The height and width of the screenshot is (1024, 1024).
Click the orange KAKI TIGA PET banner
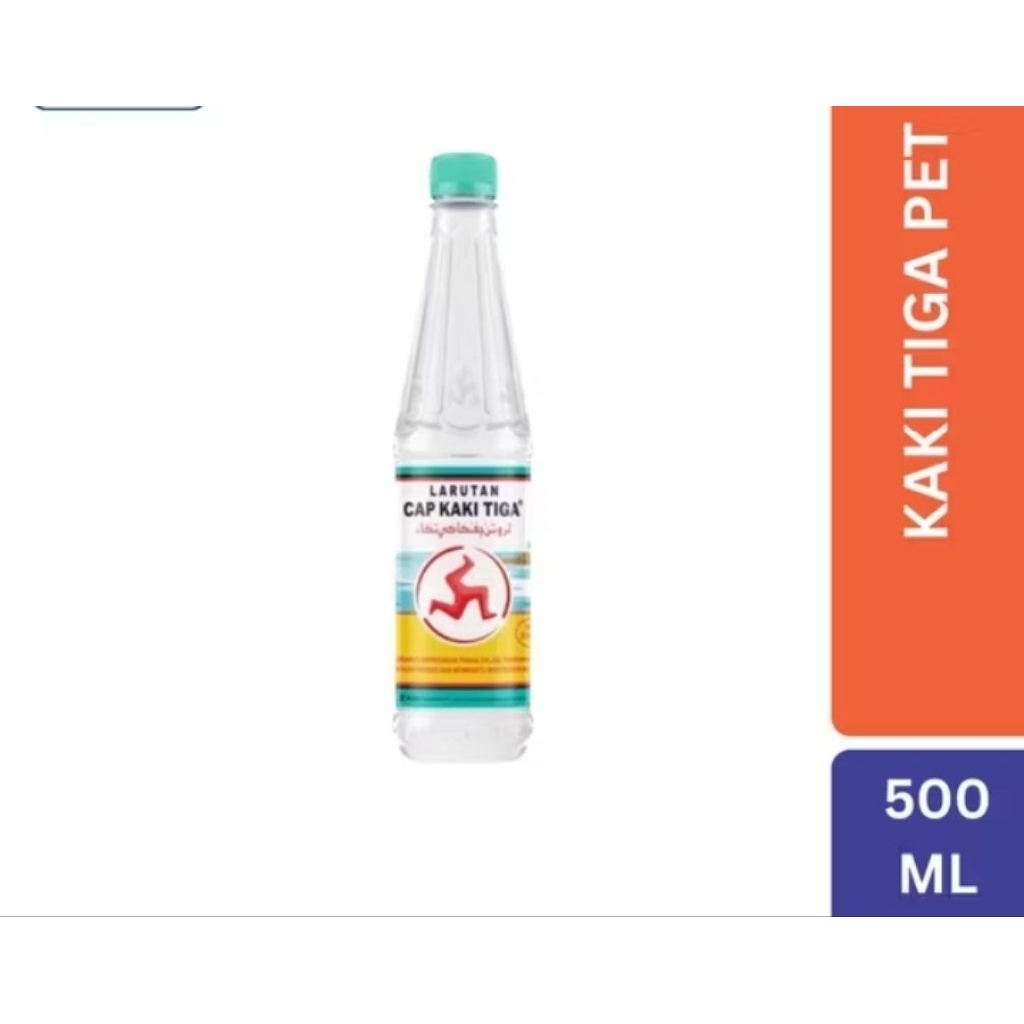(927, 421)
